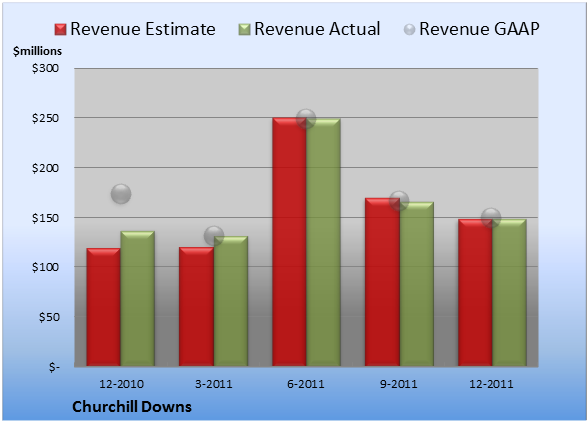Click the '$-' zero axis label
Screen dimensions: 588x422
pos(54,367)
